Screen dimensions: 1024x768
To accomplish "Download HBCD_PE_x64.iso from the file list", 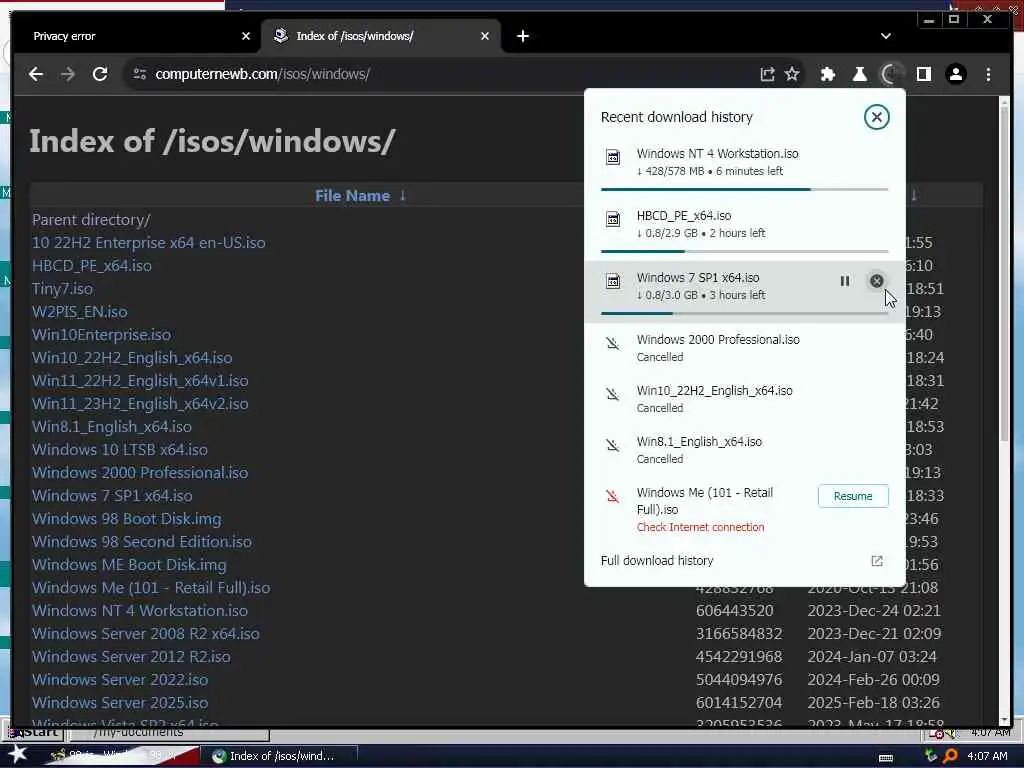I will click(x=92, y=266).
